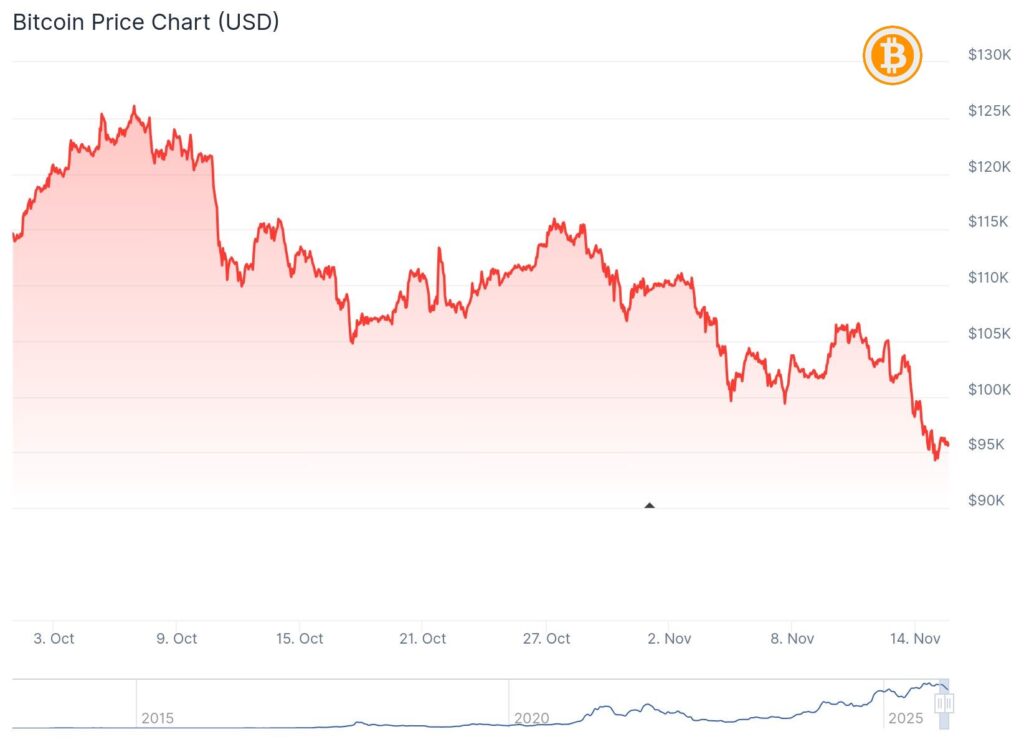The width and height of the screenshot is (1024, 747).
Task: Click the small black triangle chart marker
Action: 649,505
